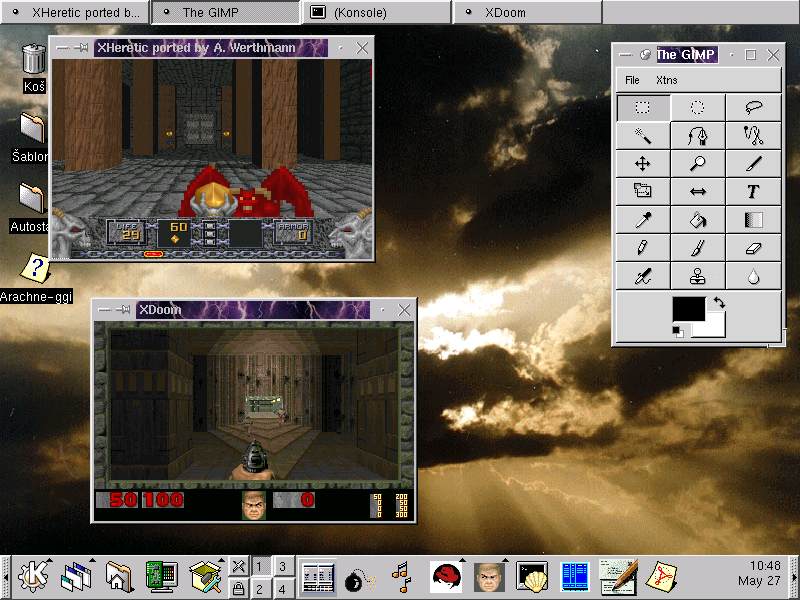Open the Utilities toolbox menu in panel
The image size is (800, 600).
(x=205, y=577)
